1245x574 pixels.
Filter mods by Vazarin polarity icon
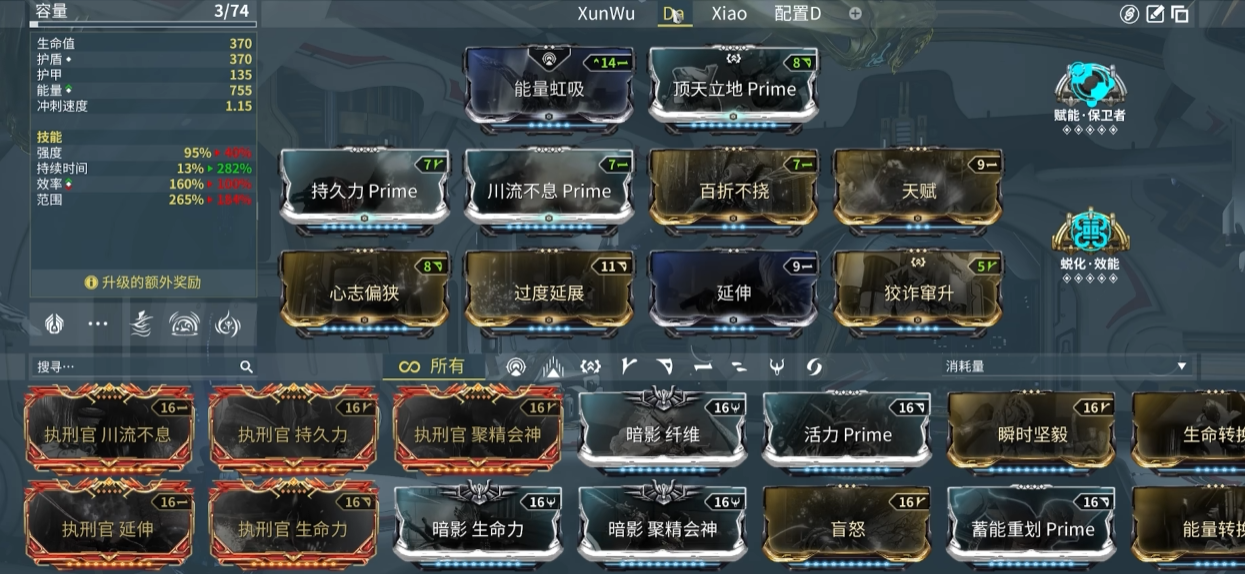[x=665, y=367]
